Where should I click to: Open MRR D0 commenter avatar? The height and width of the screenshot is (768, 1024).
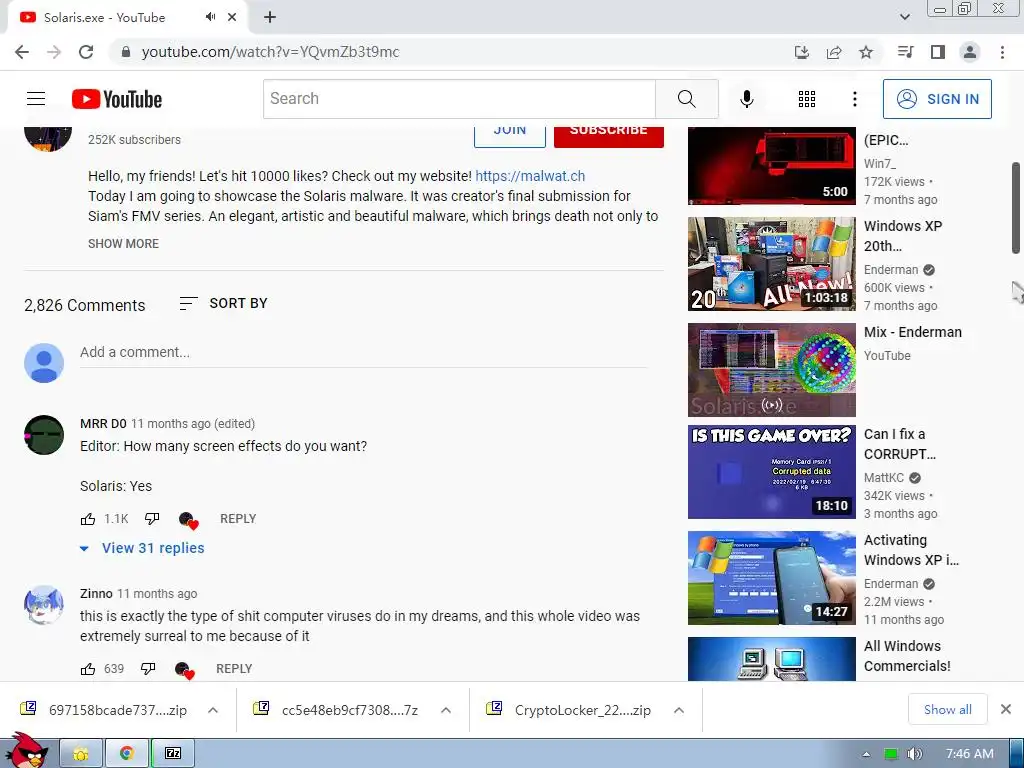click(x=44, y=435)
